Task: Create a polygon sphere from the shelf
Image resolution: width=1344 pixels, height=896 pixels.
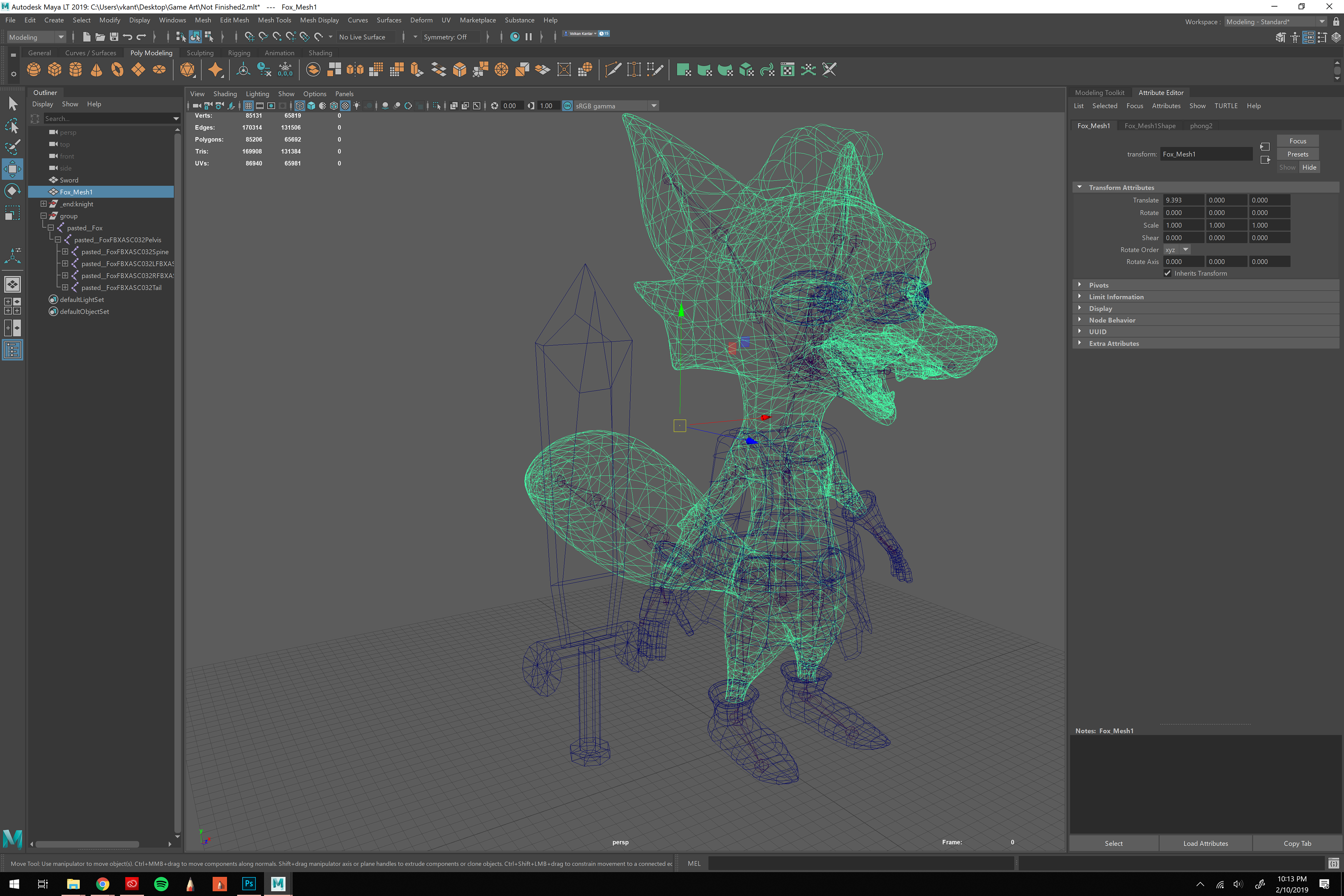Action: tap(34, 70)
